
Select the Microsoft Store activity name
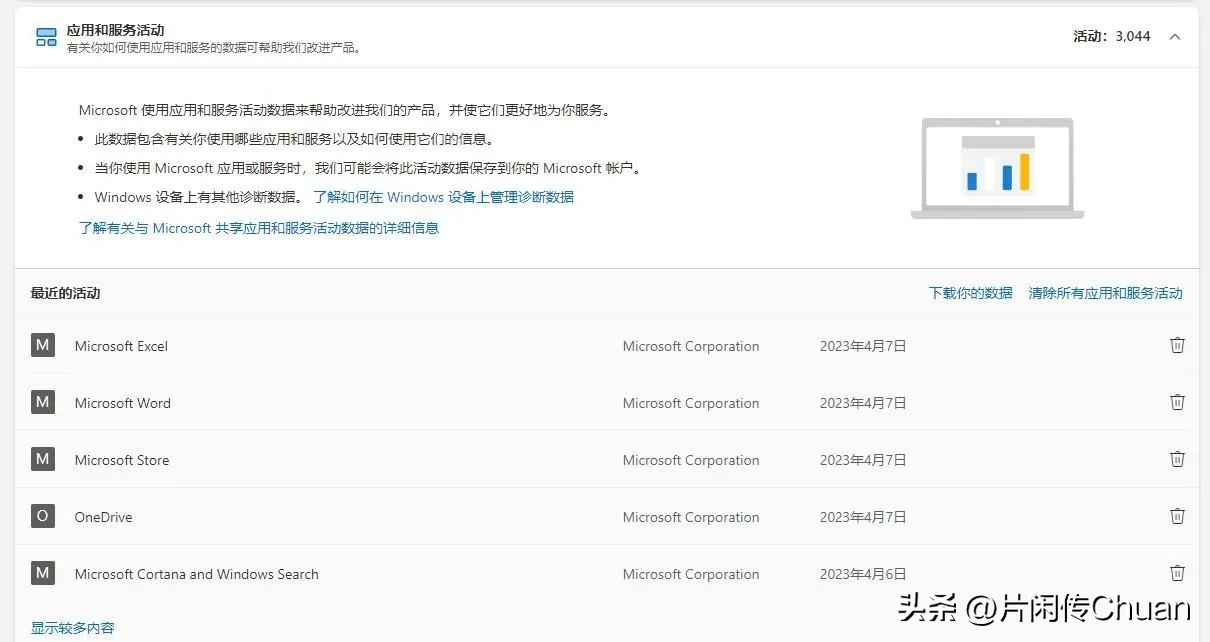(x=122, y=460)
